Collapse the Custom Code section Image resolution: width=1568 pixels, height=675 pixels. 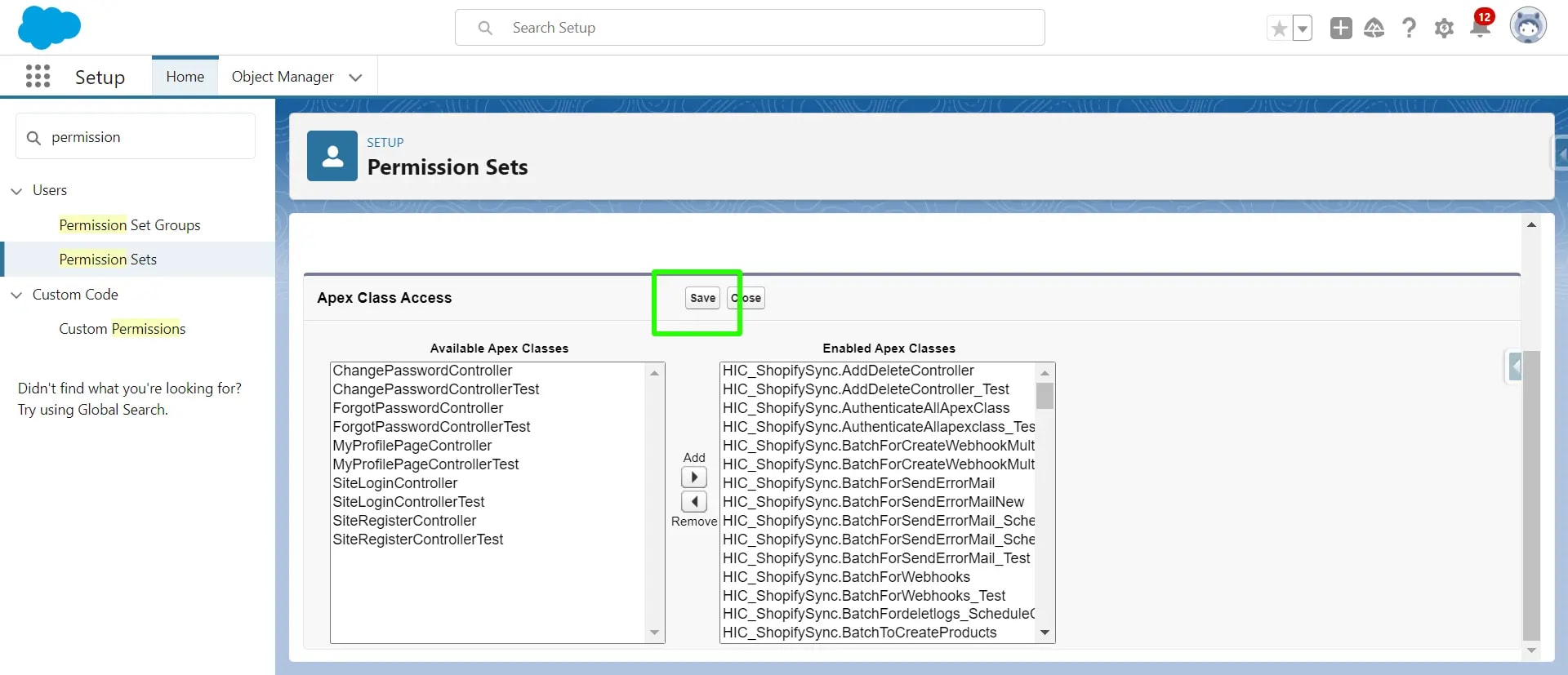pos(16,295)
